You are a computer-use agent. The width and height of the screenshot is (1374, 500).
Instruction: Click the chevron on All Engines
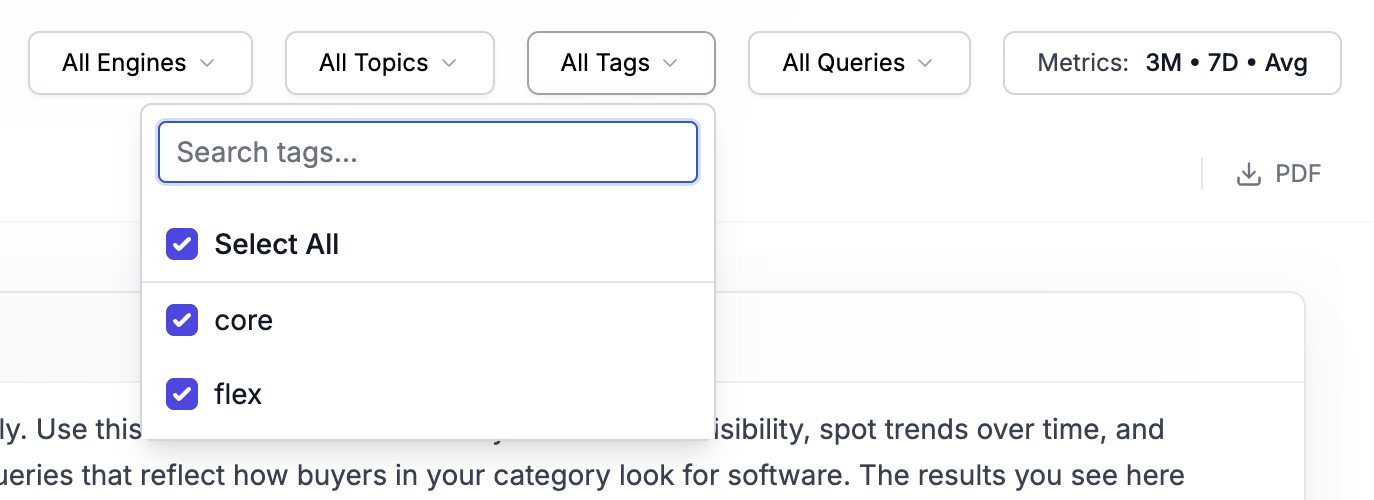tap(207, 63)
